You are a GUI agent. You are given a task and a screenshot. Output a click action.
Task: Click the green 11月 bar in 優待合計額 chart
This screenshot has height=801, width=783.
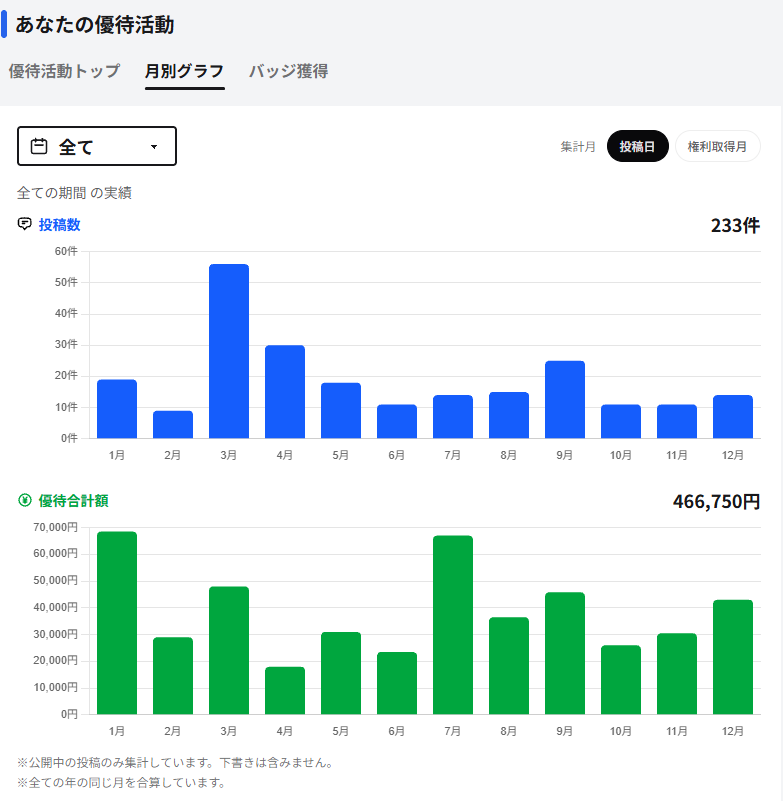pyautogui.click(x=677, y=673)
